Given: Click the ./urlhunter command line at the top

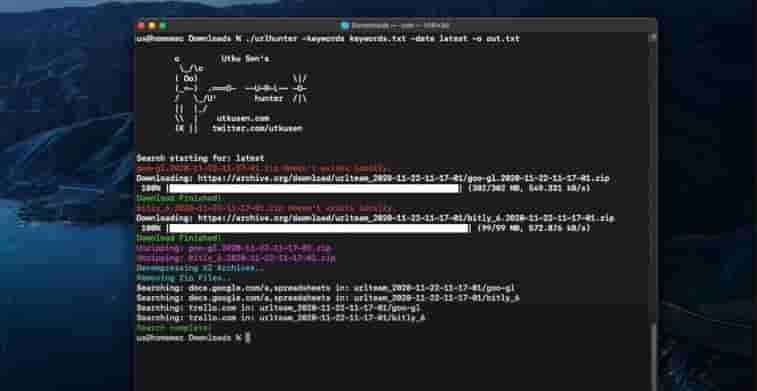Looking at the screenshot, I should [x=328, y=39].
